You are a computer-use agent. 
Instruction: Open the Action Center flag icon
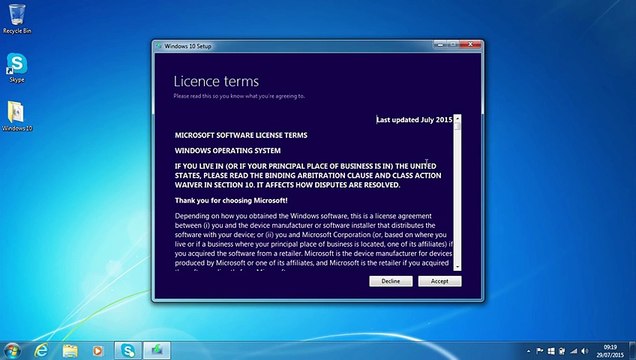(540, 351)
